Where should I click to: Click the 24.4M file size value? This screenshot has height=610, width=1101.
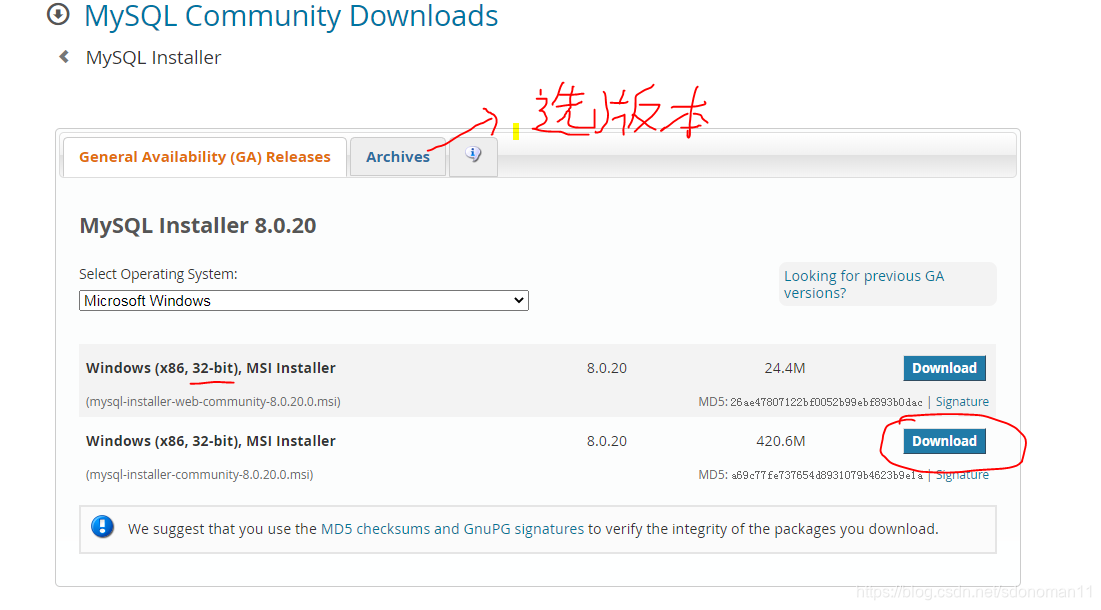click(784, 368)
